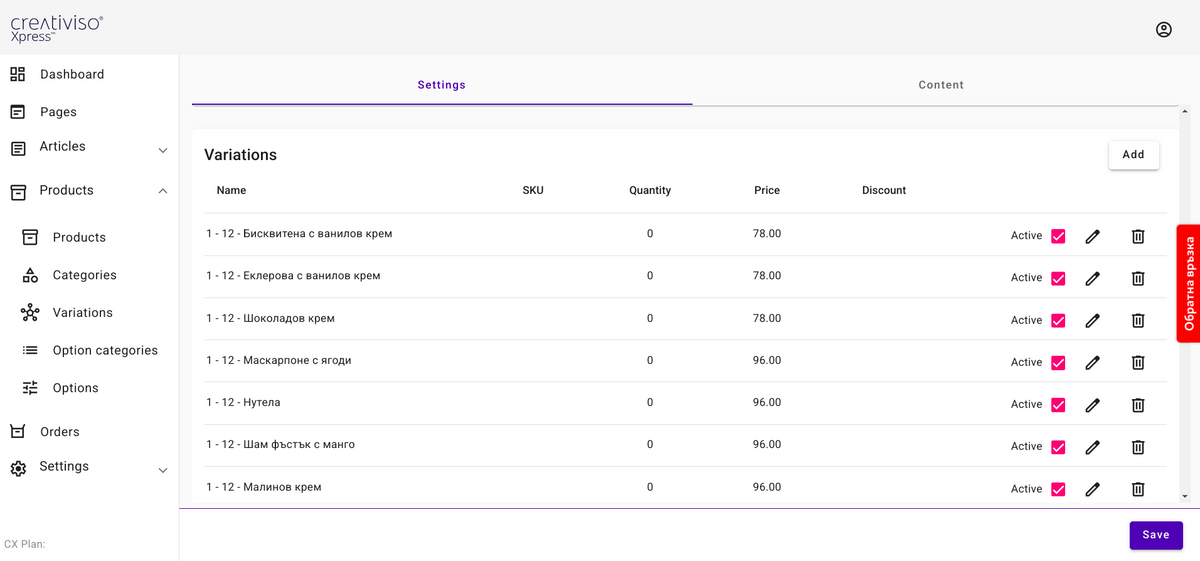This screenshot has width=1200, height=561.
Task: Uncheck Active for Шоколадов крем
Action: click(1058, 320)
